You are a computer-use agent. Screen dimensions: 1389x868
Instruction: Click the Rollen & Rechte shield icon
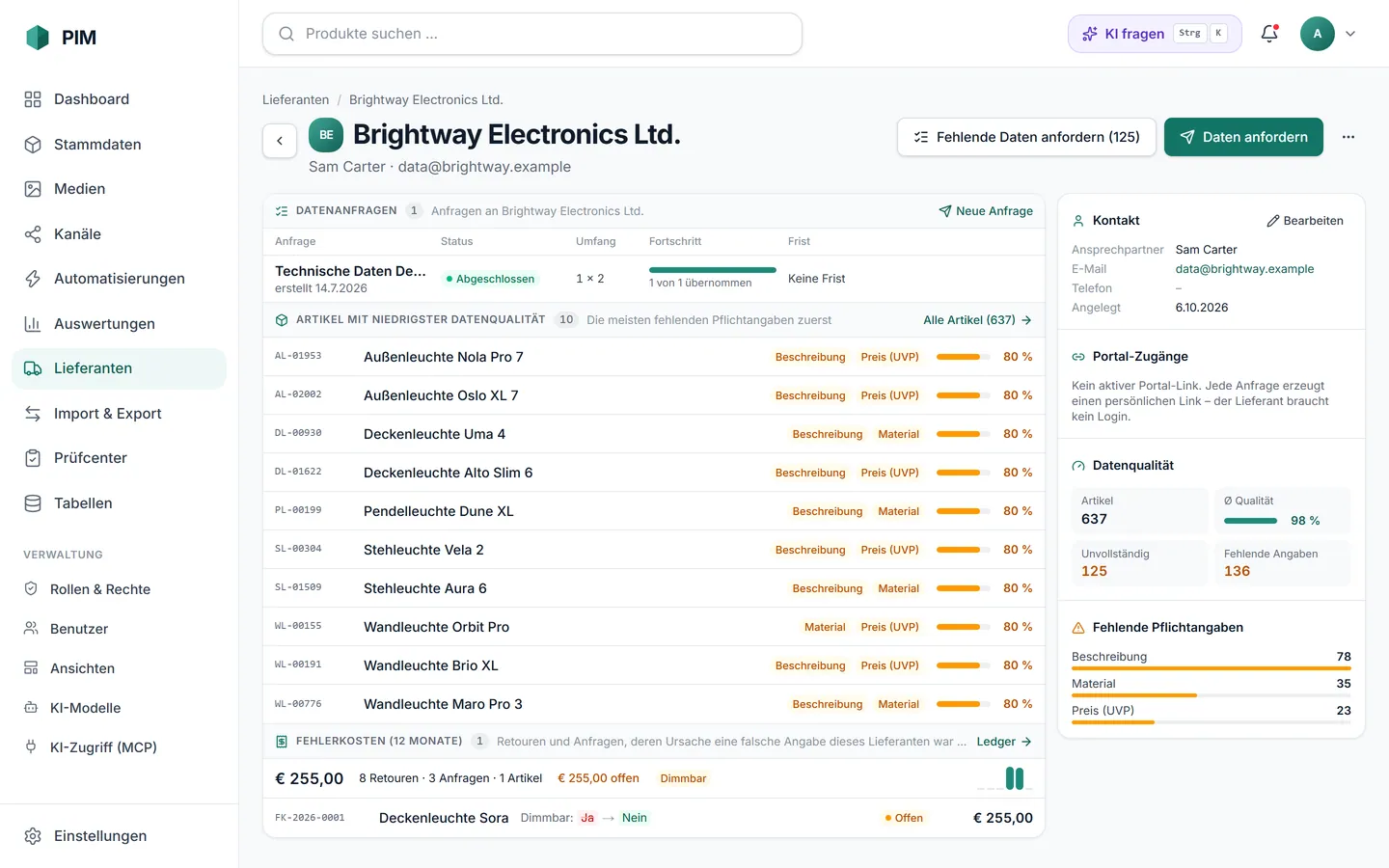(x=31, y=589)
